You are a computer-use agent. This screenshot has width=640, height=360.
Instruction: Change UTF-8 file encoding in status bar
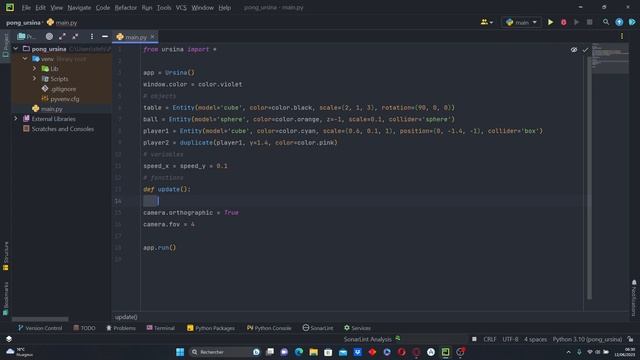510,339
